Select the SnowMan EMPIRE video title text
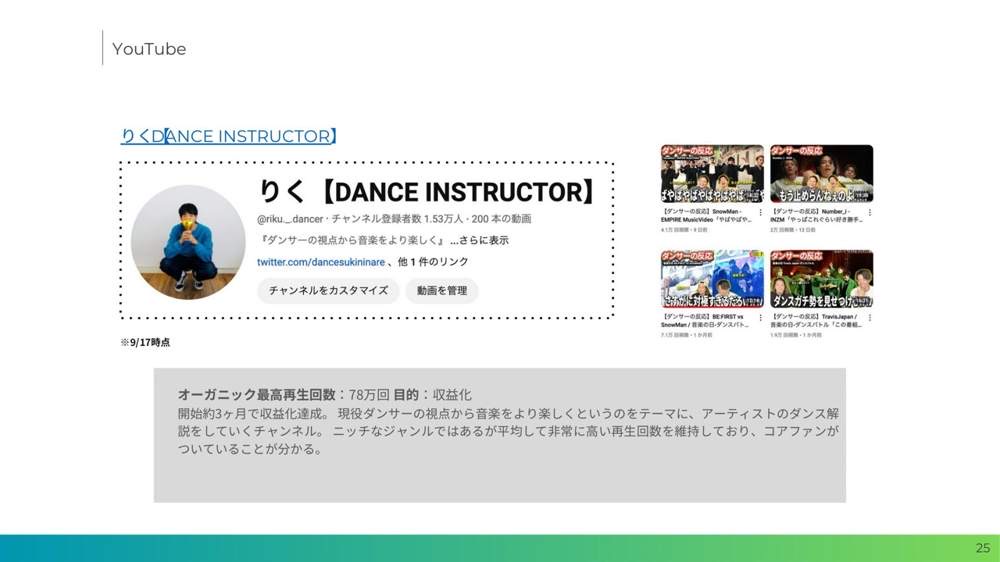This screenshot has height=562, width=1000. click(707, 215)
